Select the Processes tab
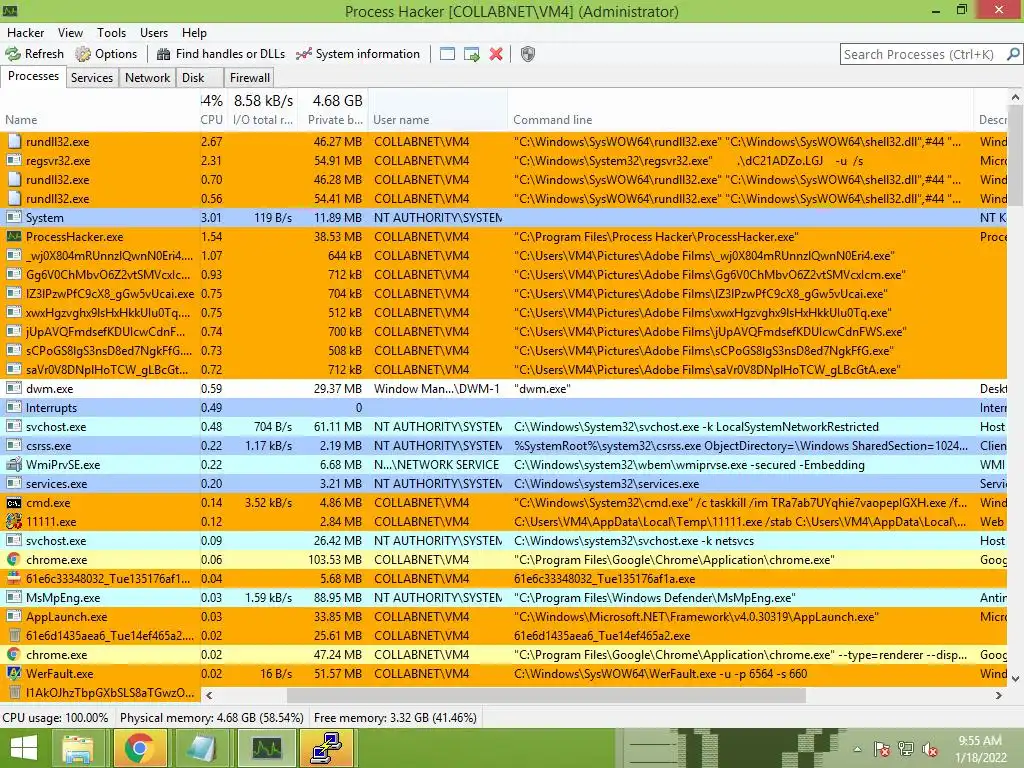This screenshot has height=768, width=1024. pyautogui.click(x=33, y=76)
